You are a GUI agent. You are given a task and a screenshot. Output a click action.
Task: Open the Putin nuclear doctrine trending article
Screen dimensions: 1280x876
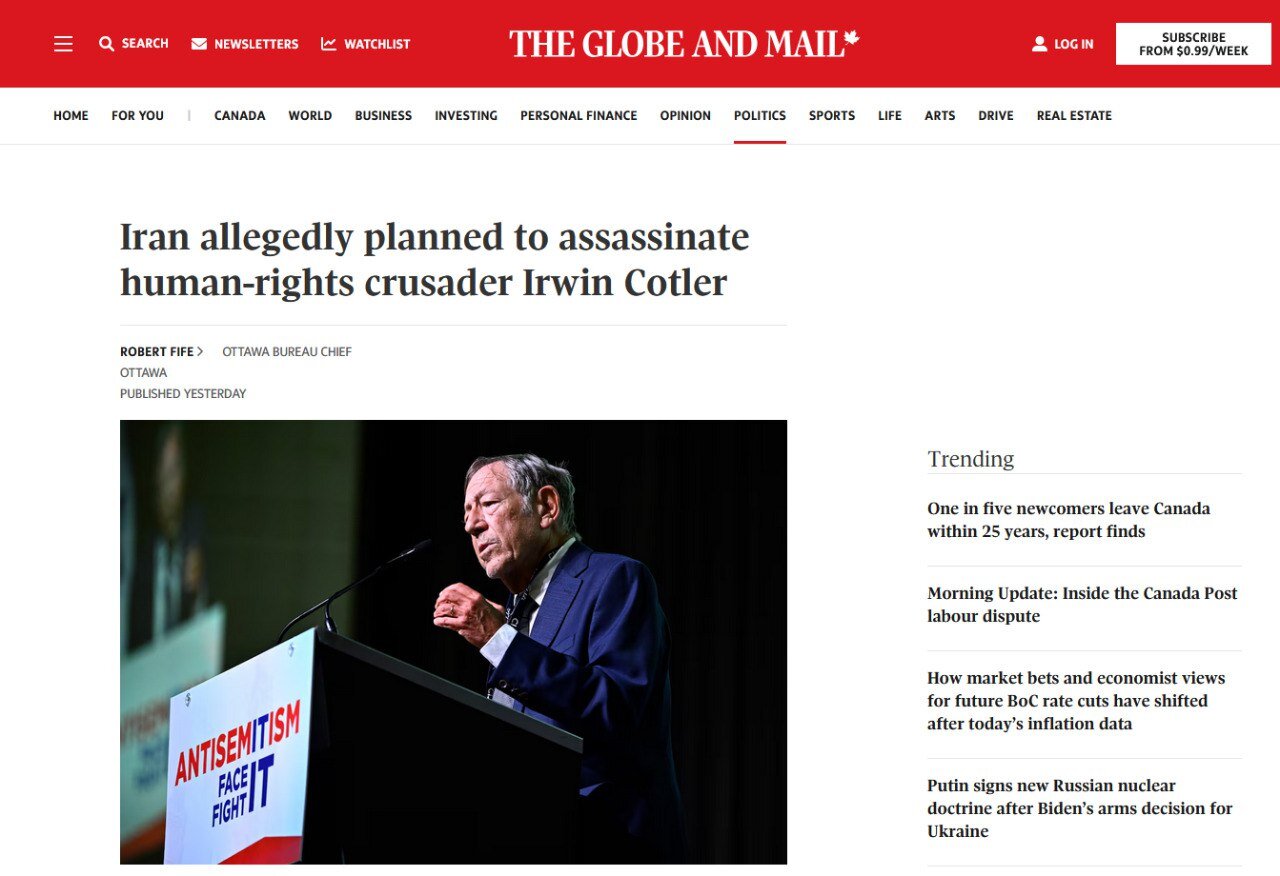point(1079,808)
